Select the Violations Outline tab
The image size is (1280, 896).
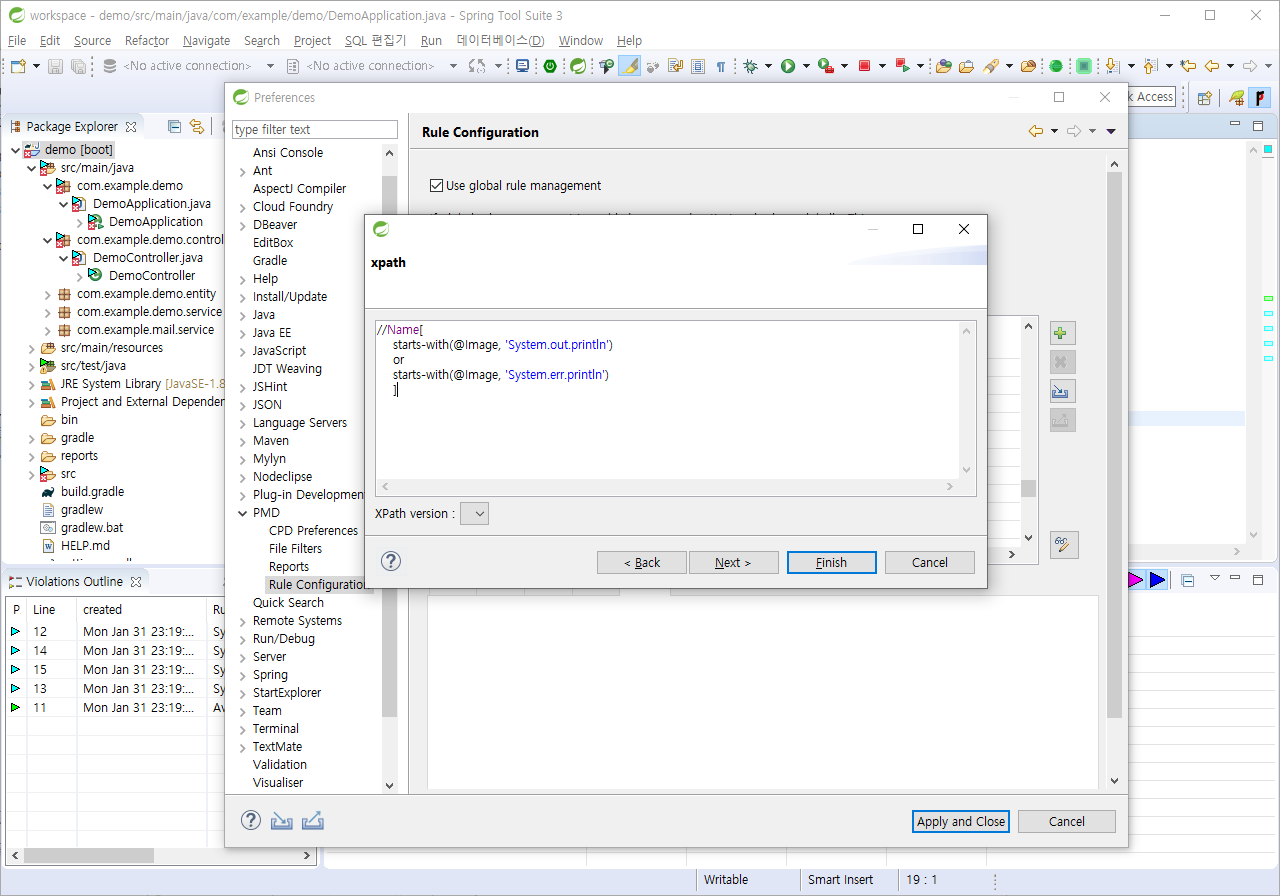pos(75,581)
